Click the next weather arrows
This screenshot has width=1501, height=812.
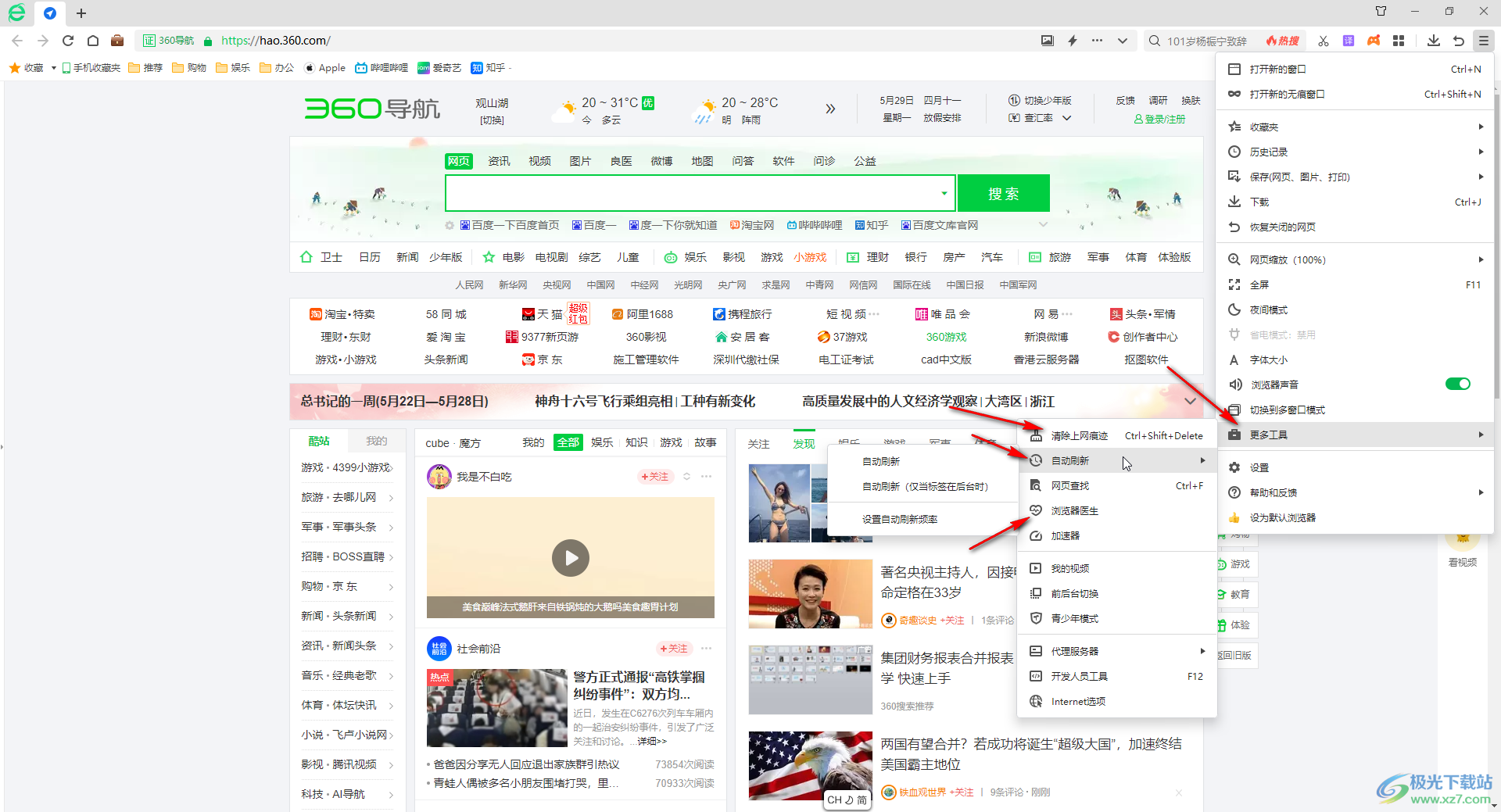(x=830, y=109)
